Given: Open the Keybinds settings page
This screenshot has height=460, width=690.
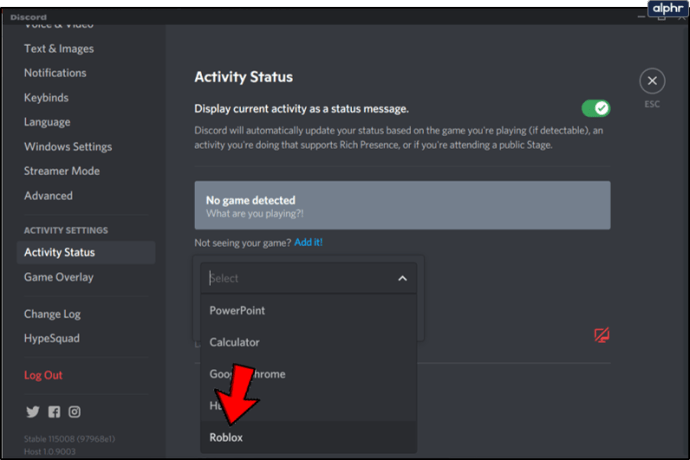Looking at the screenshot, I should [x=46, y=98].
